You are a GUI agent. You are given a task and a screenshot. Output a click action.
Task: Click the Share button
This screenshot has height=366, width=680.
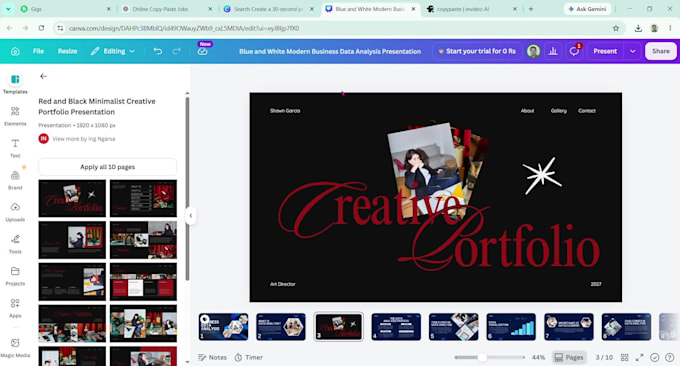(660, 51)
